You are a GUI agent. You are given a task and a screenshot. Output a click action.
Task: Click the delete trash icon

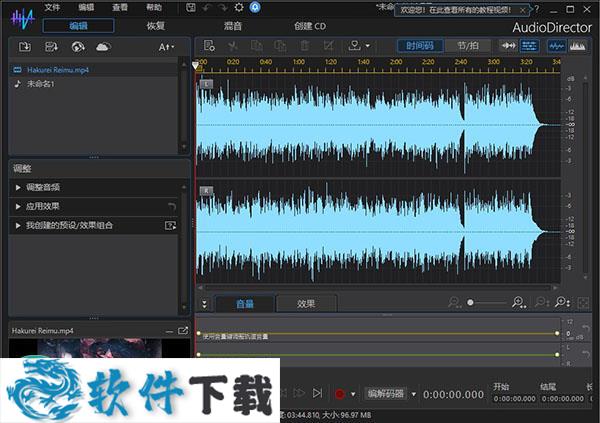(x=305, y=46)
